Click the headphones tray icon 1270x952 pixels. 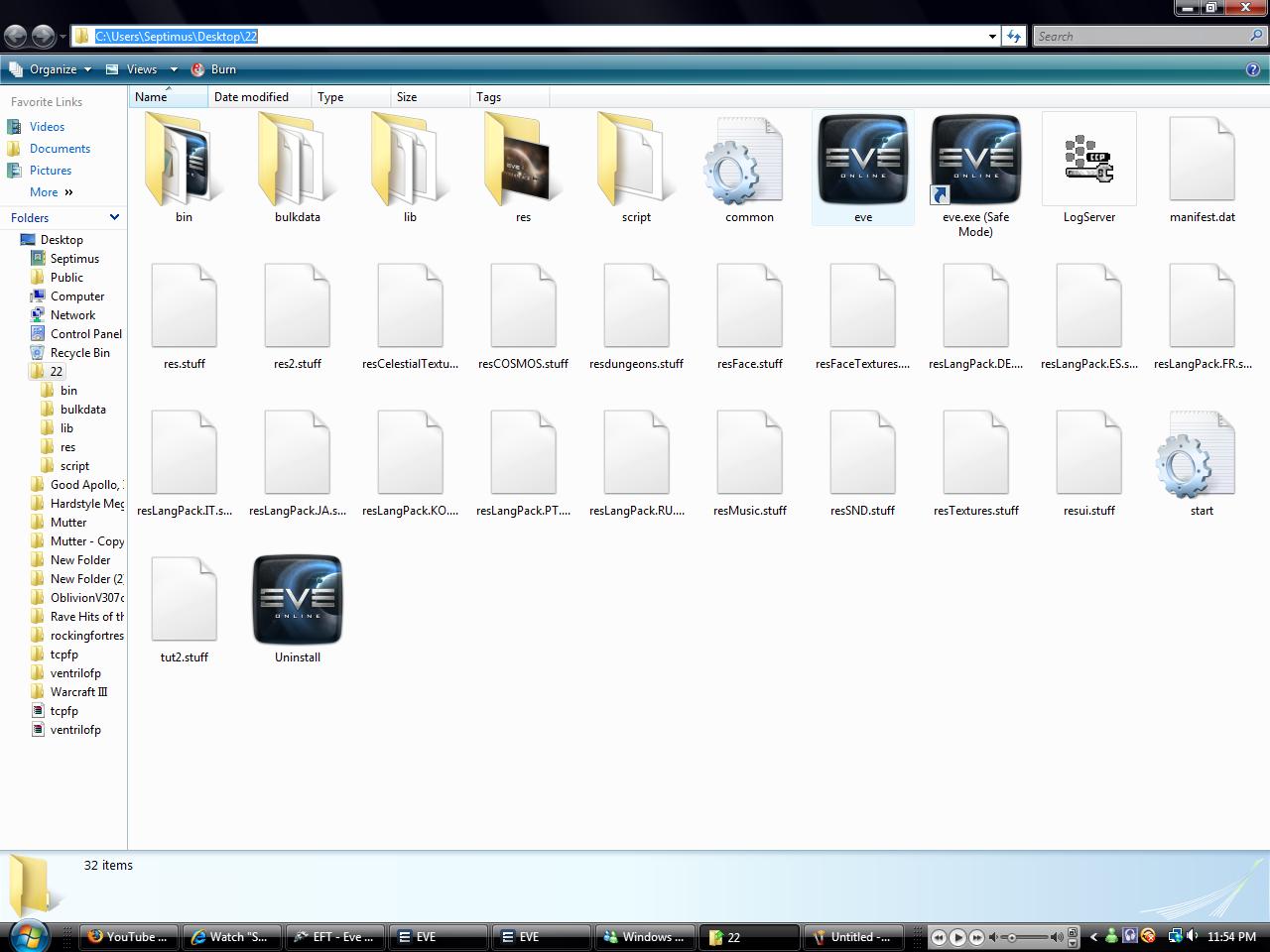tap(1129, 936)
